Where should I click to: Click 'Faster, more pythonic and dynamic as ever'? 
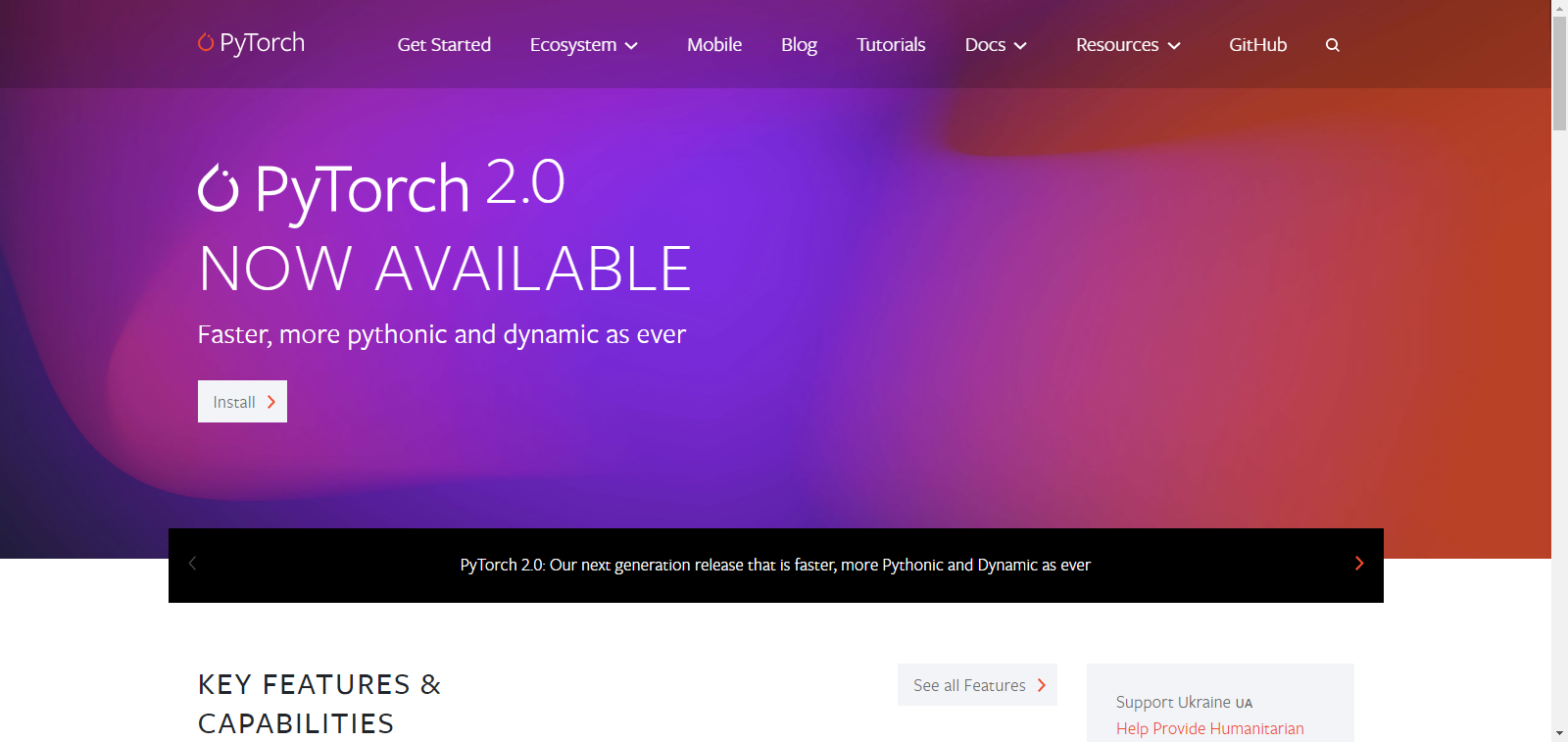click(x=442, y=334)
